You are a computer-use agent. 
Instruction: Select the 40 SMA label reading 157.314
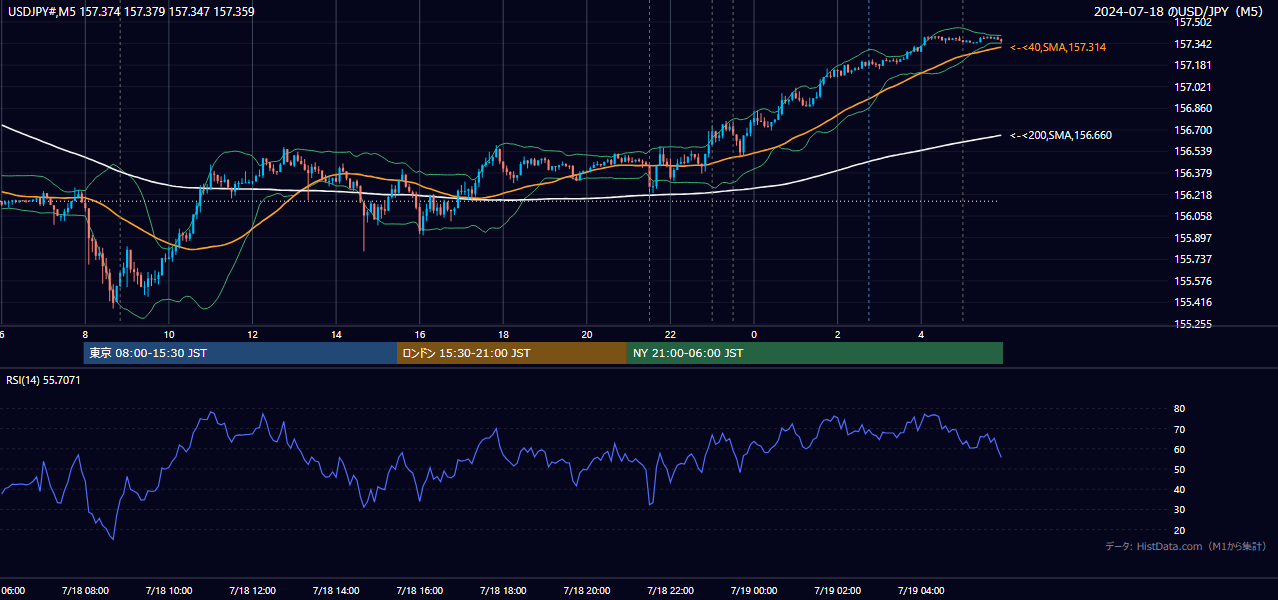pyautogui.click(x=1058, y=47)
